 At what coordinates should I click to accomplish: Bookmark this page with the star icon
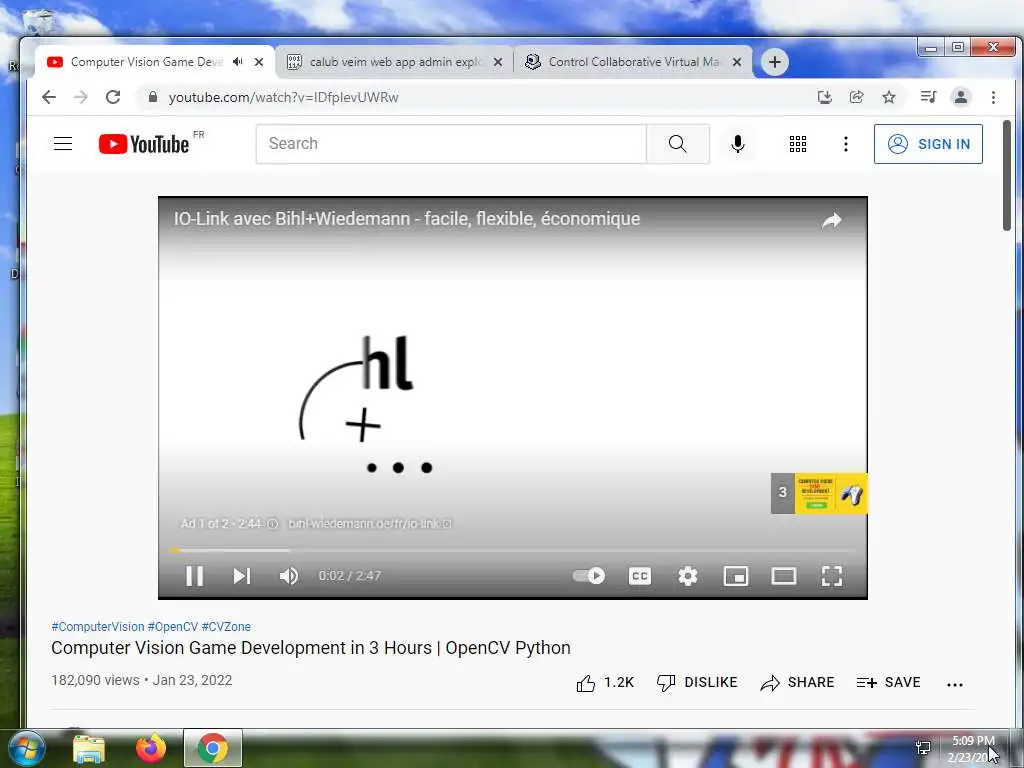tap(889, 97)
